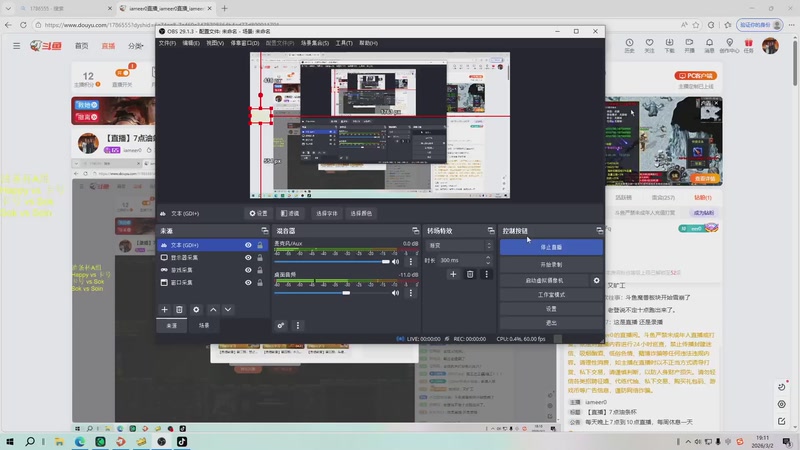Open 下载 icon in Douyu header

[669, 45]
